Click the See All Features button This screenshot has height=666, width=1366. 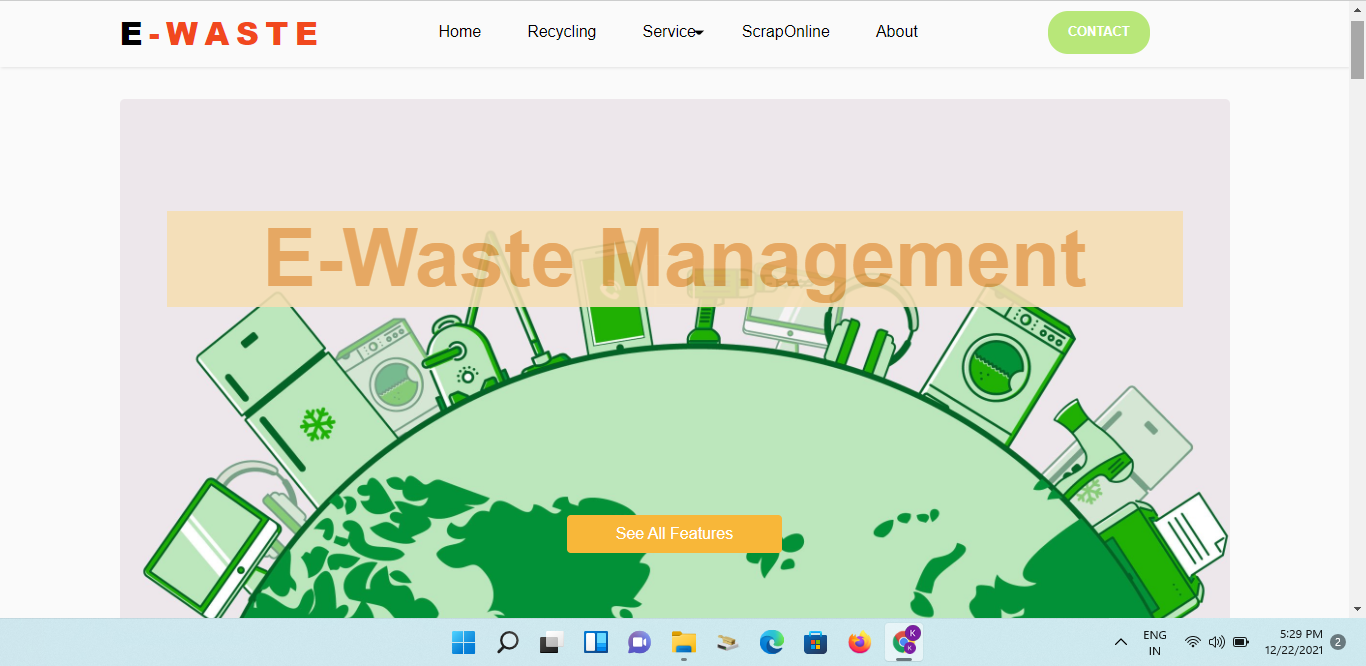[674, 534]
